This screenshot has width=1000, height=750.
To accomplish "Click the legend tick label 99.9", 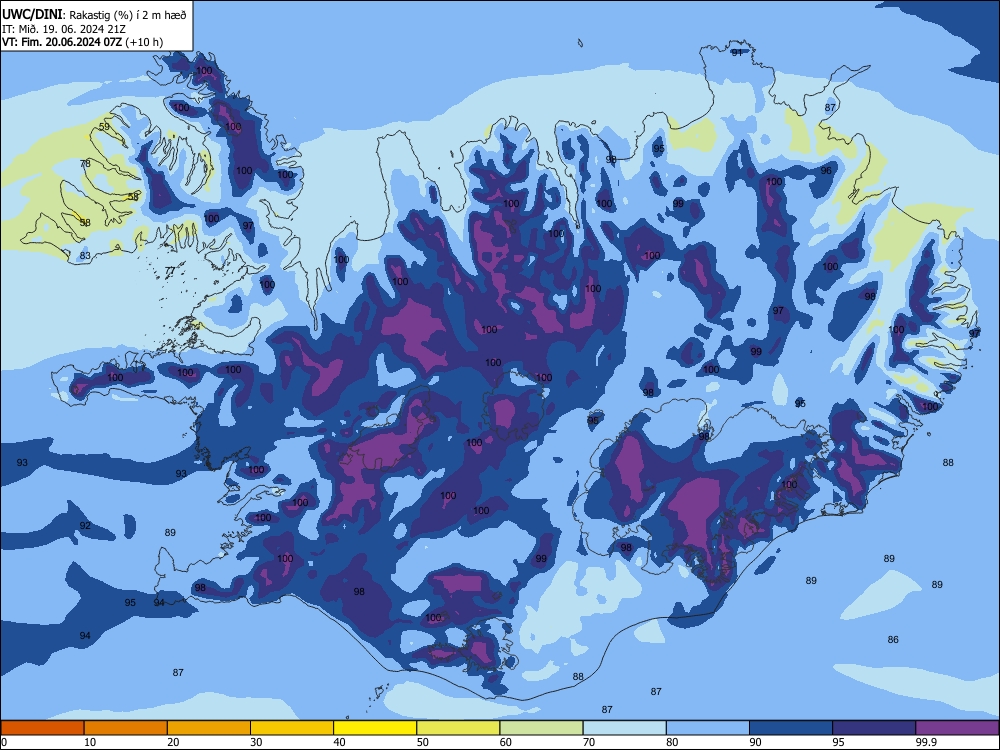I will coord(926,742).
